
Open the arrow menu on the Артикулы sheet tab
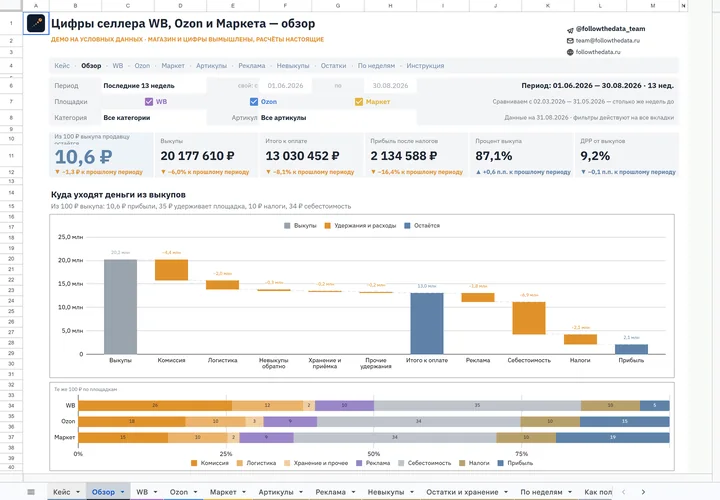(301, 492)
